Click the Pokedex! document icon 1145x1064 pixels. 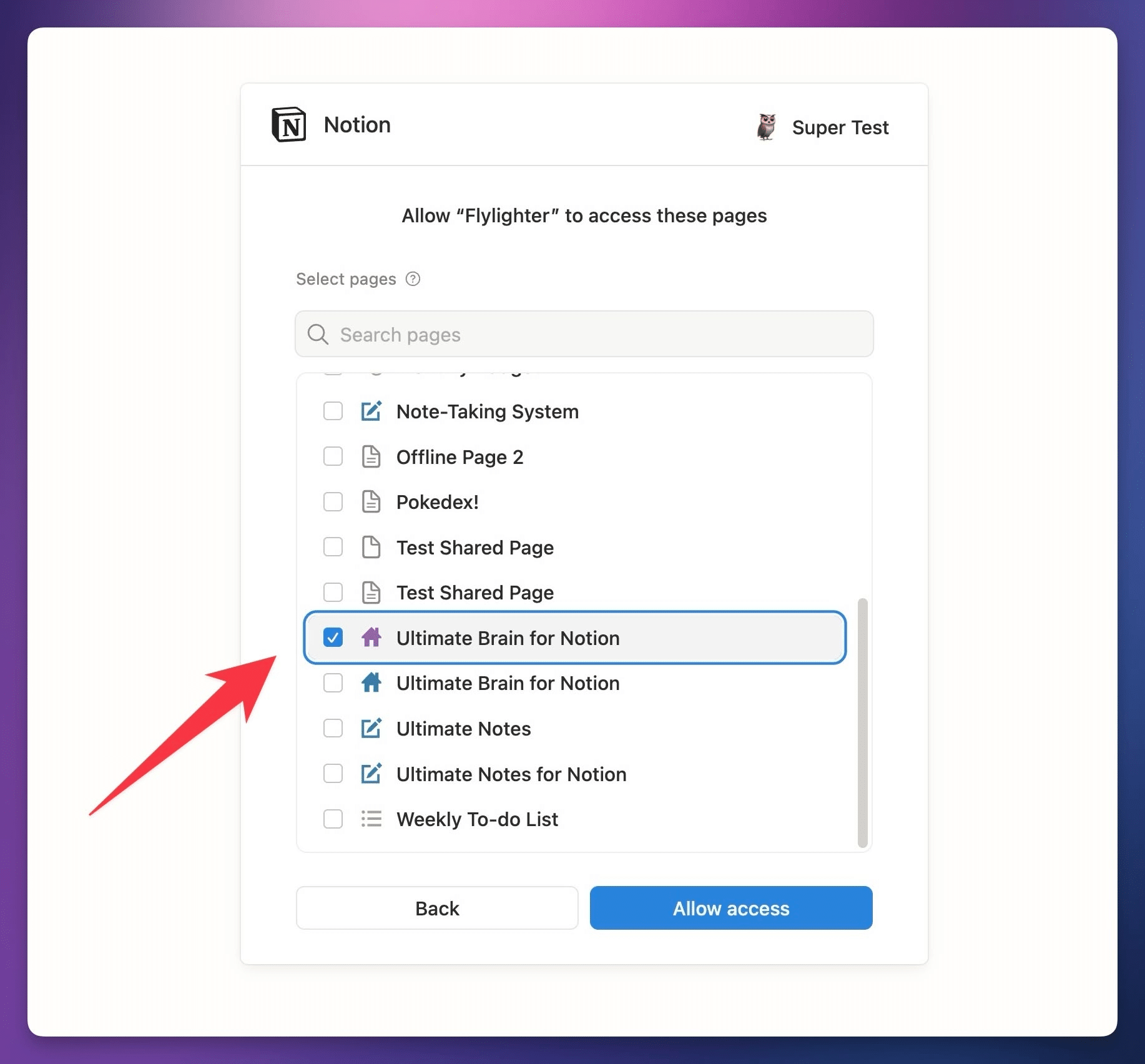pos(371,501)
